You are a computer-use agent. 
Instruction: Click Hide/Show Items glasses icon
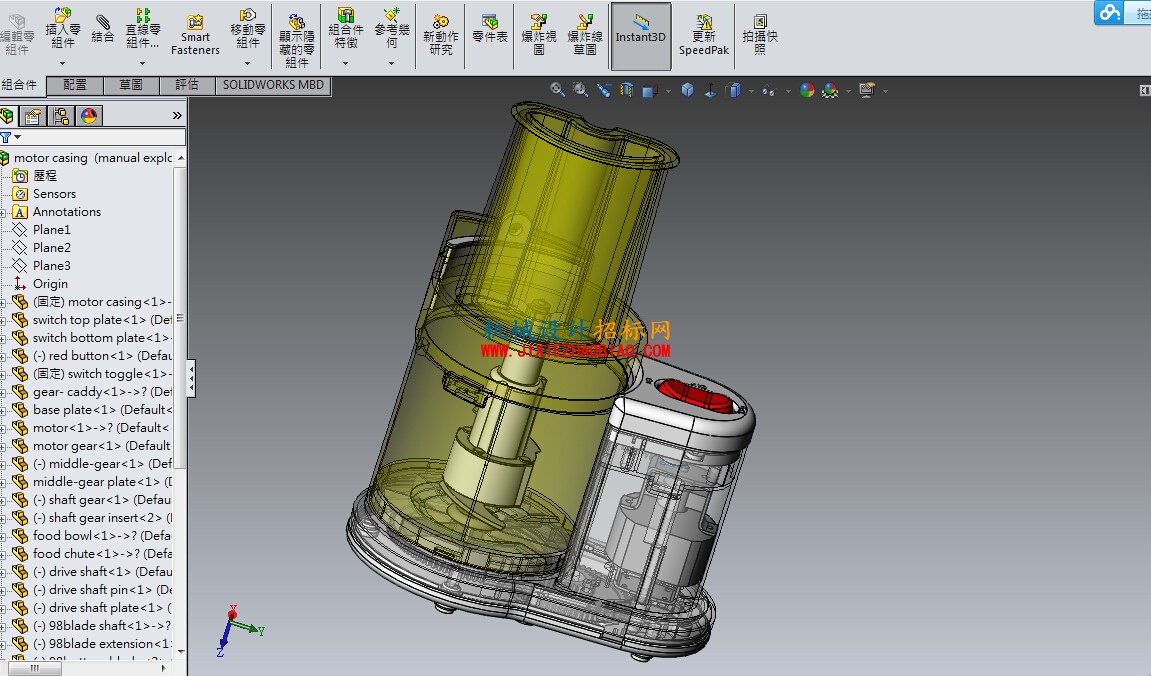(x=769, y=91)
